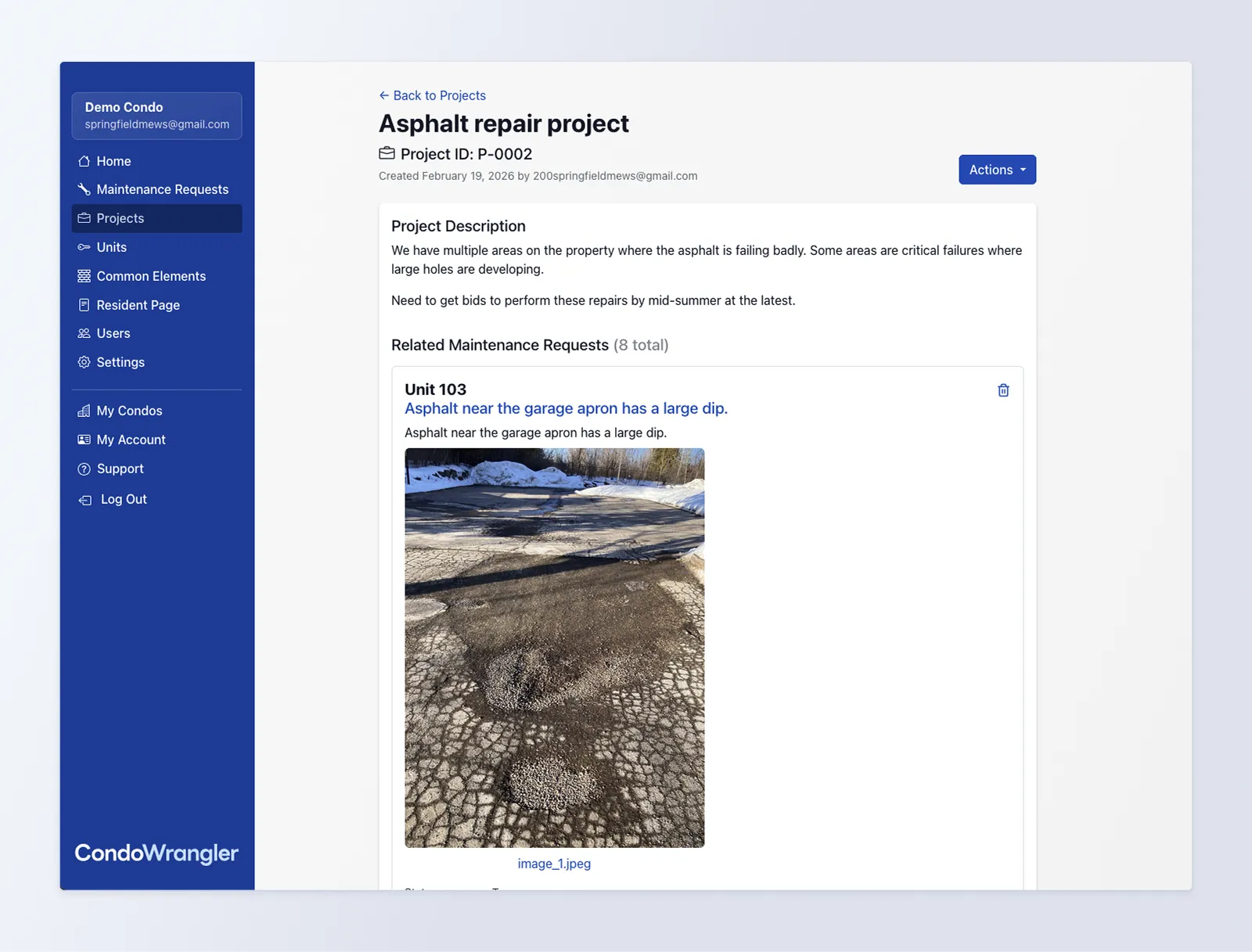Click the back arrow next to Back to Projects
Image resolution: width=1252 pixels, height=952 pixels.
click(384, 95)
